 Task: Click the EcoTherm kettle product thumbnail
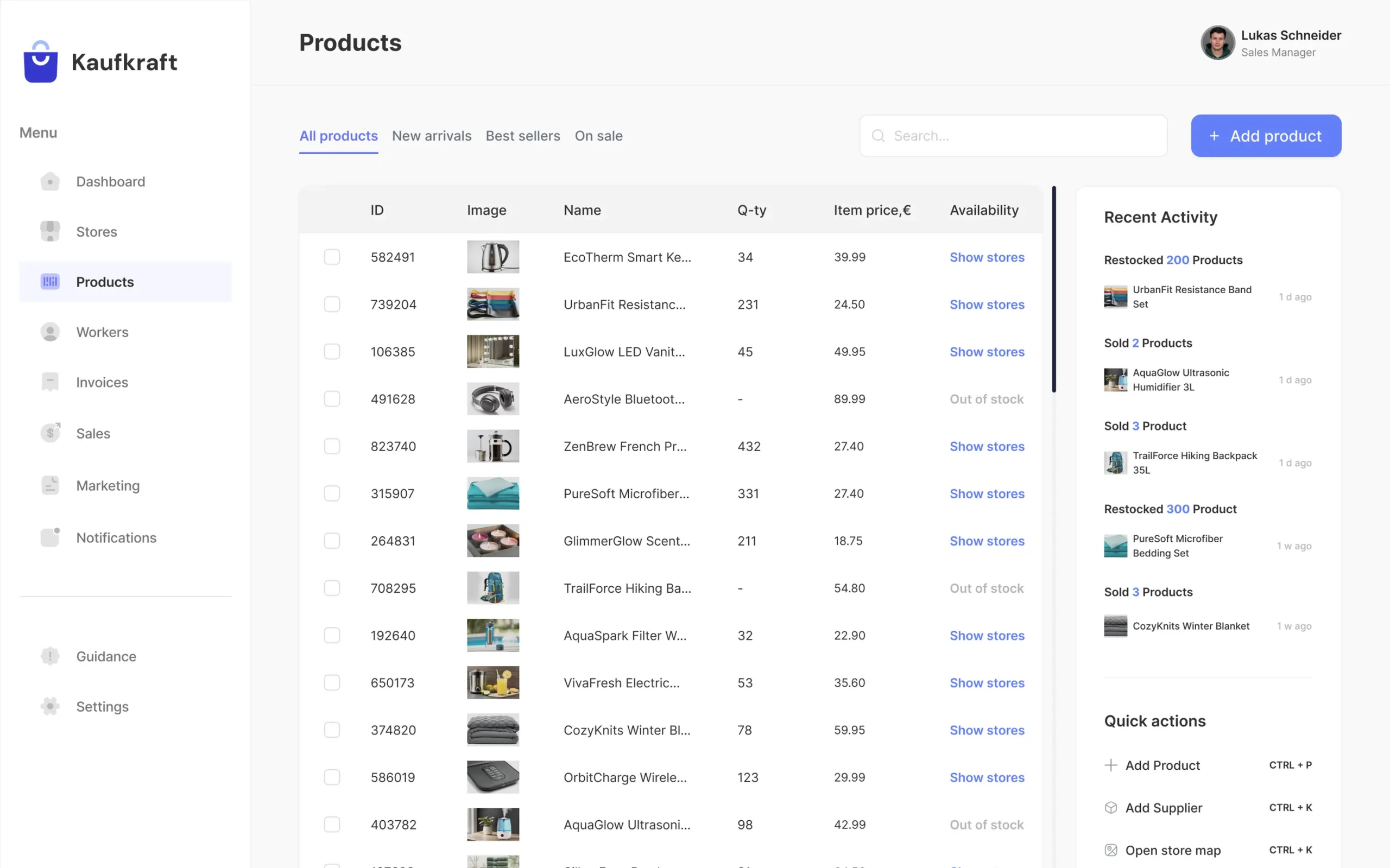[492, 257]
